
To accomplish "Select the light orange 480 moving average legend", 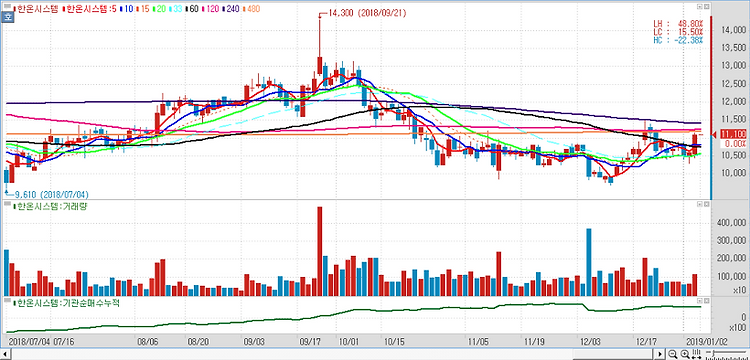I will [x=251, y=9].
